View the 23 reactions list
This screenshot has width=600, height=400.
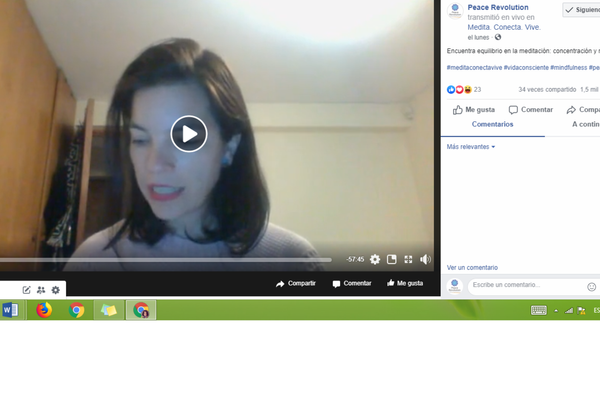(464, 90)
